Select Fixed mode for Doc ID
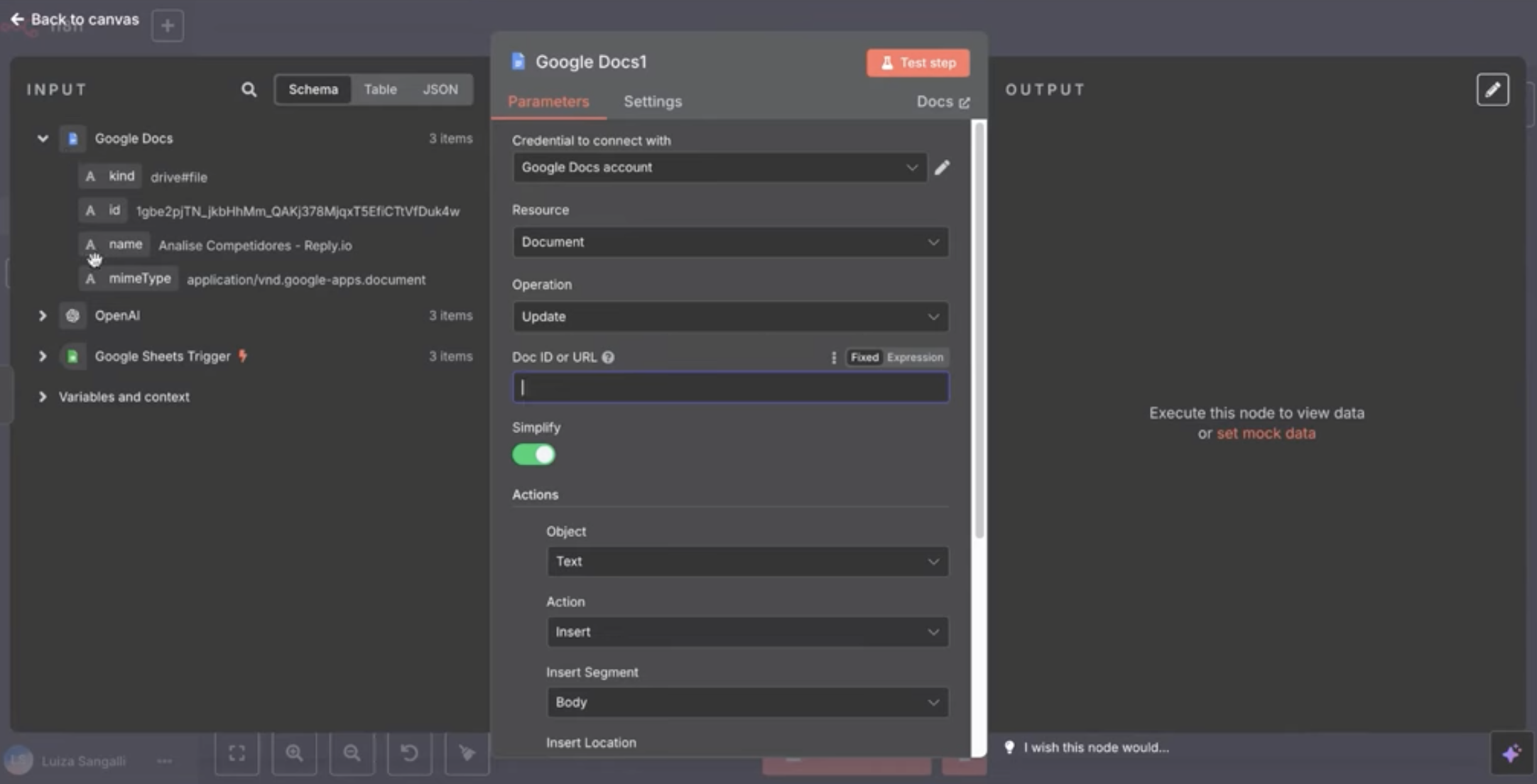 863,357
